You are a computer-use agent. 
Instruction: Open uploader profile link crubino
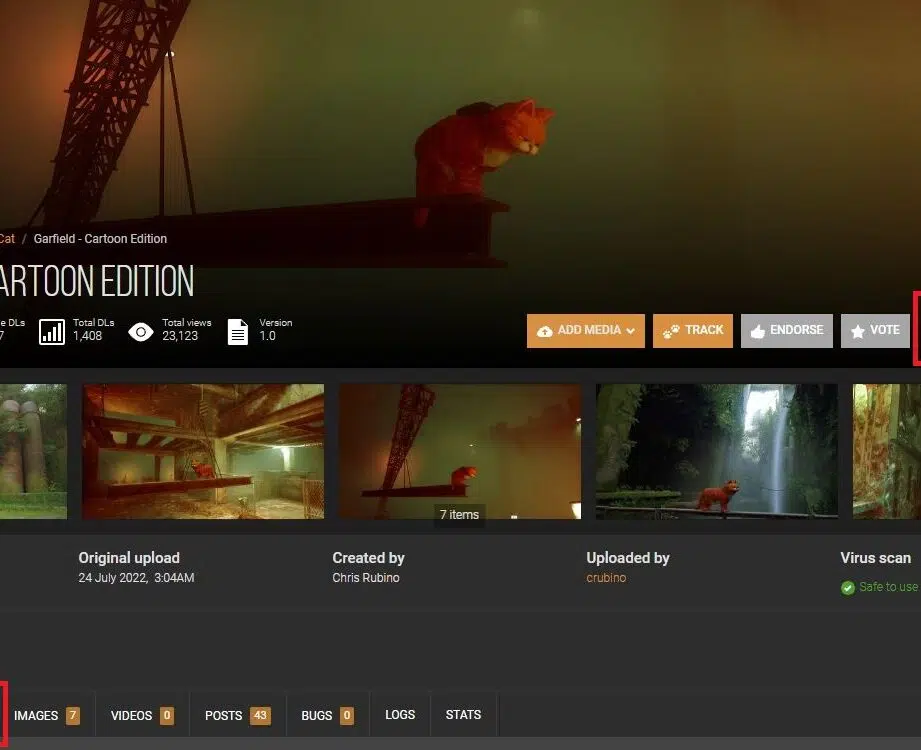tap(606, 578)
